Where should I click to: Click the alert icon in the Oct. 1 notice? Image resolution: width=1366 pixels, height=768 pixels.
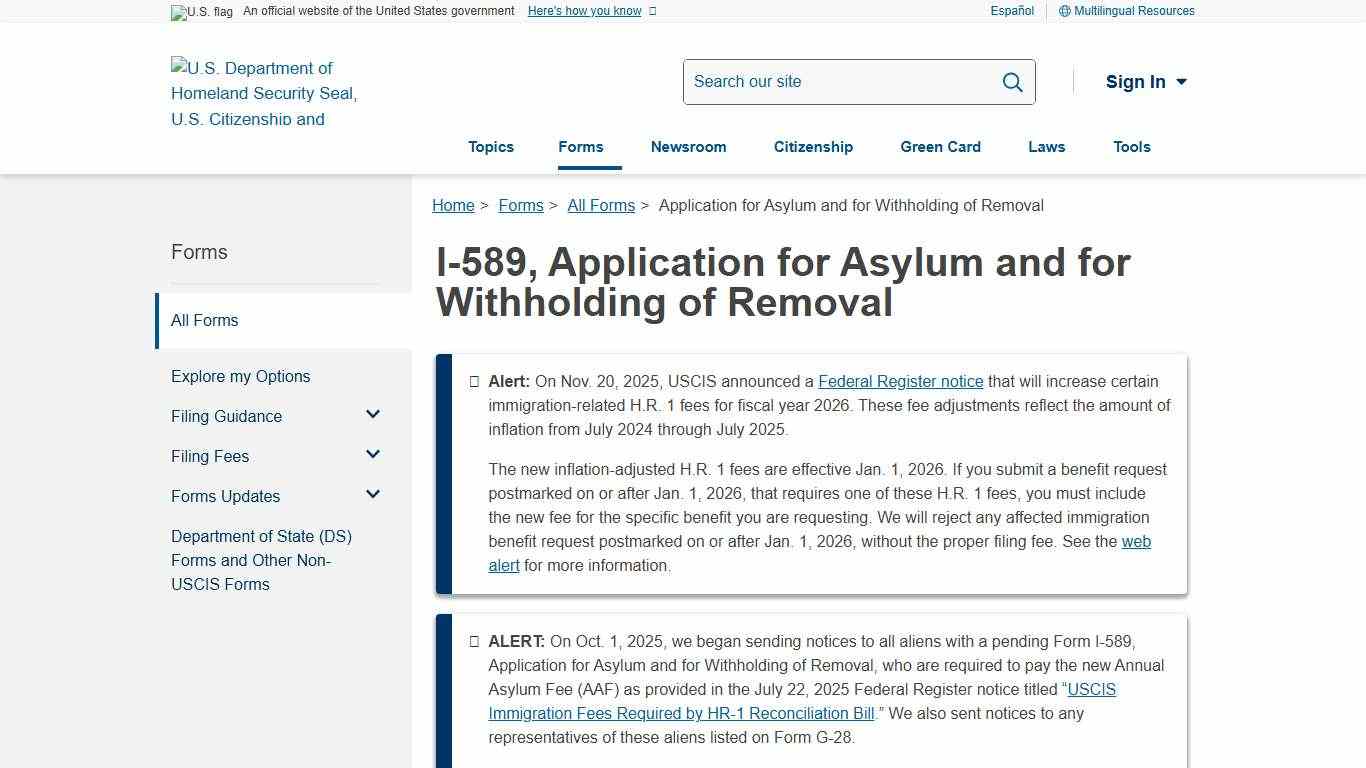click(x=474, y=641)
